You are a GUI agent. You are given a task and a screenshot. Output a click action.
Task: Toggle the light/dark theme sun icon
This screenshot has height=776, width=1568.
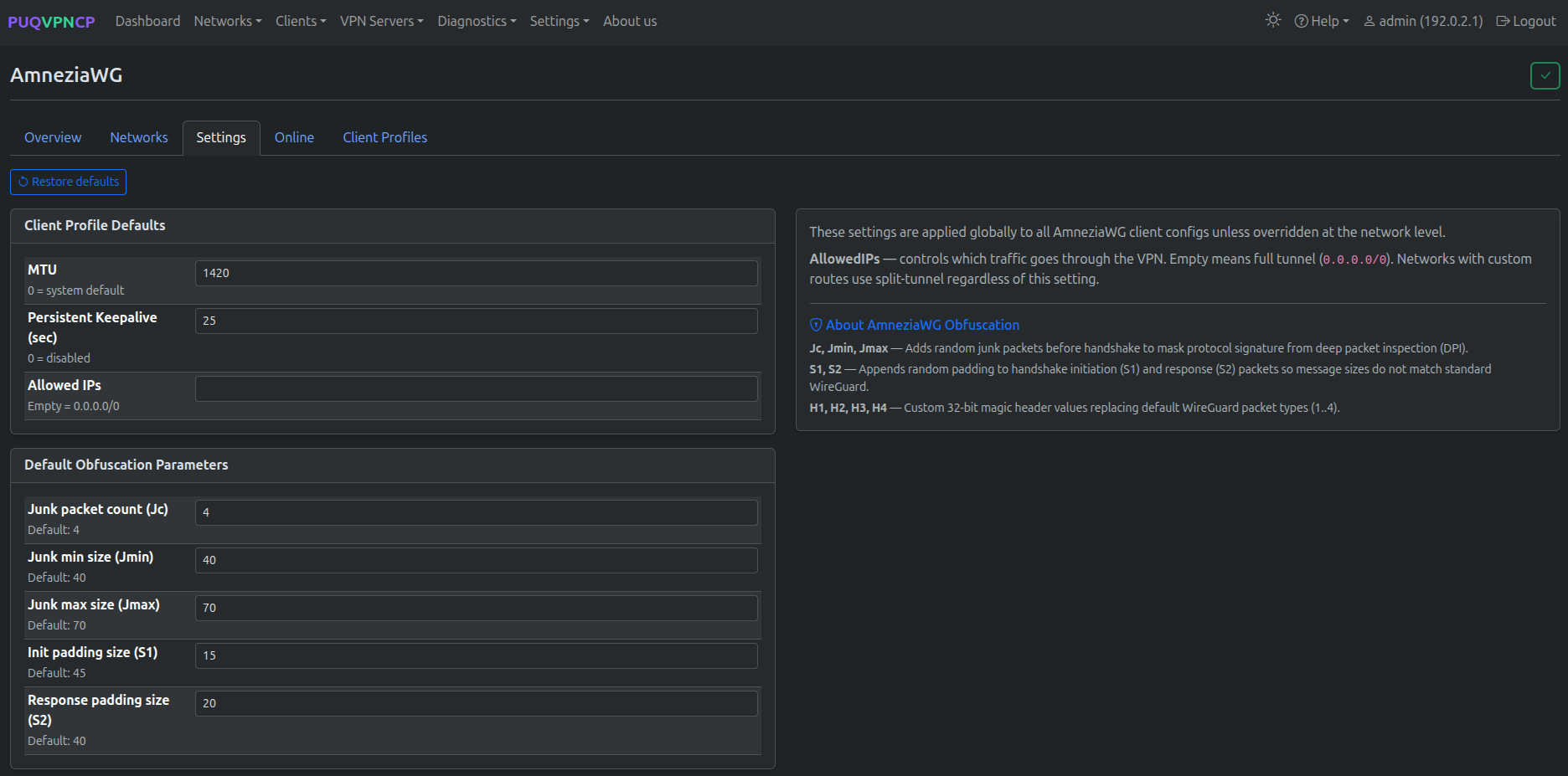(x=1273, y=20)
